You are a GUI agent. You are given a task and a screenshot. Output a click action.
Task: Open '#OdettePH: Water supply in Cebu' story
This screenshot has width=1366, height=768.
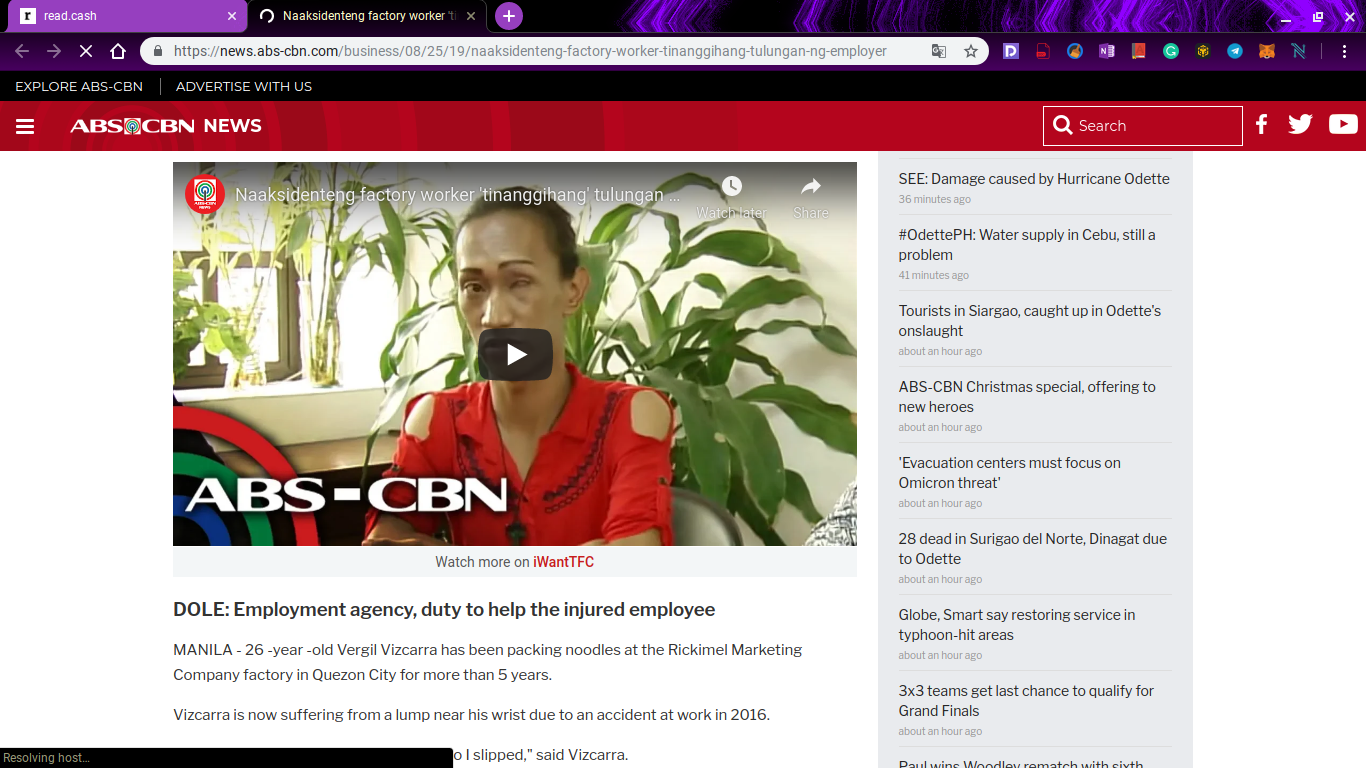[x=1027, y=245]
